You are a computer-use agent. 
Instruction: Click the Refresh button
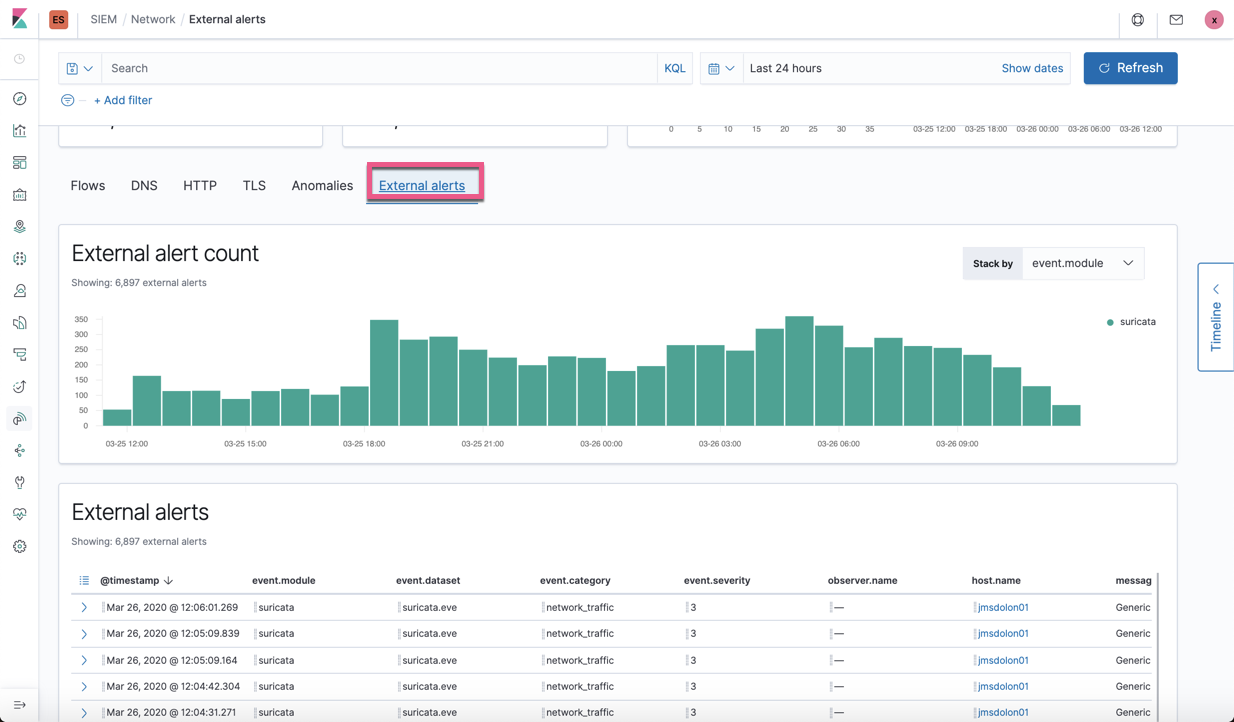1130,68
